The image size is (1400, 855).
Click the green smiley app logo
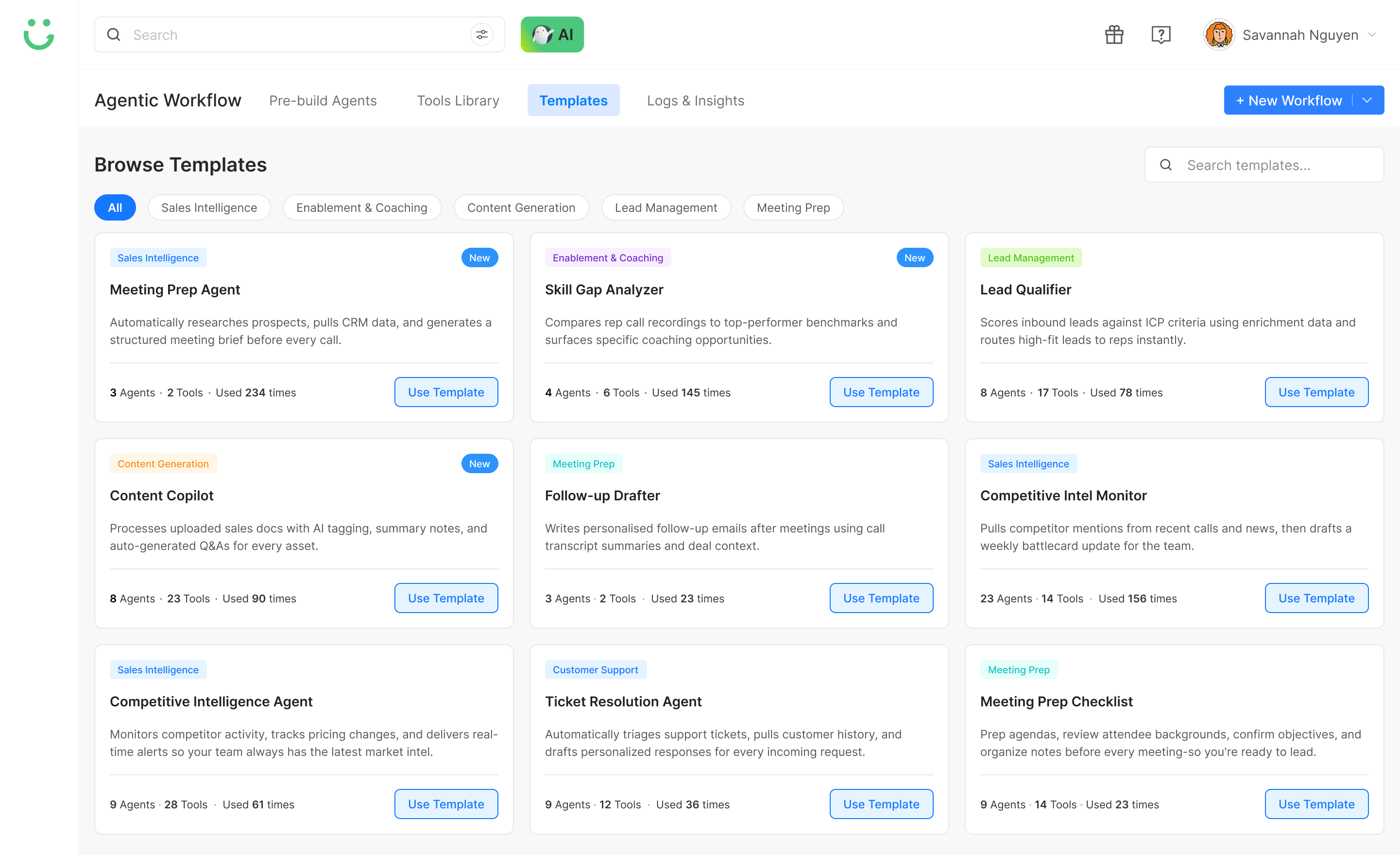(39, 34)
